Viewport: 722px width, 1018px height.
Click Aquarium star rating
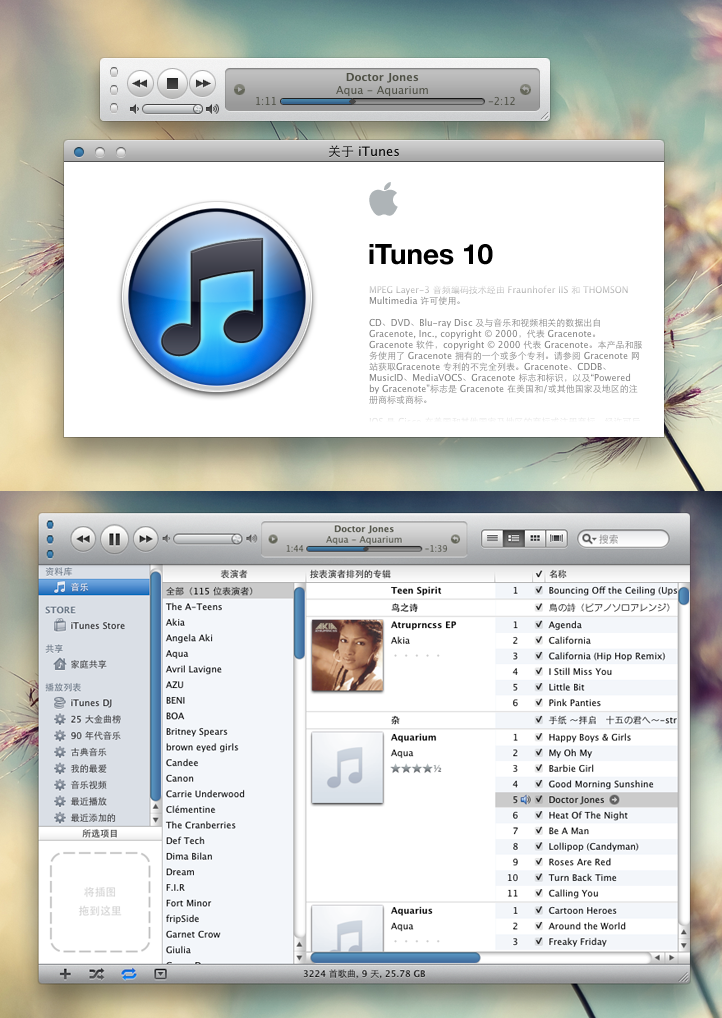point(416,769)
